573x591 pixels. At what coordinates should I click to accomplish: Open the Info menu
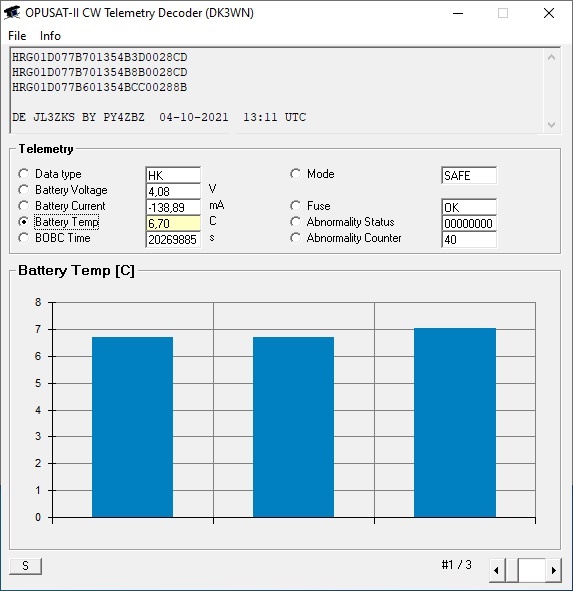[50, 36]
